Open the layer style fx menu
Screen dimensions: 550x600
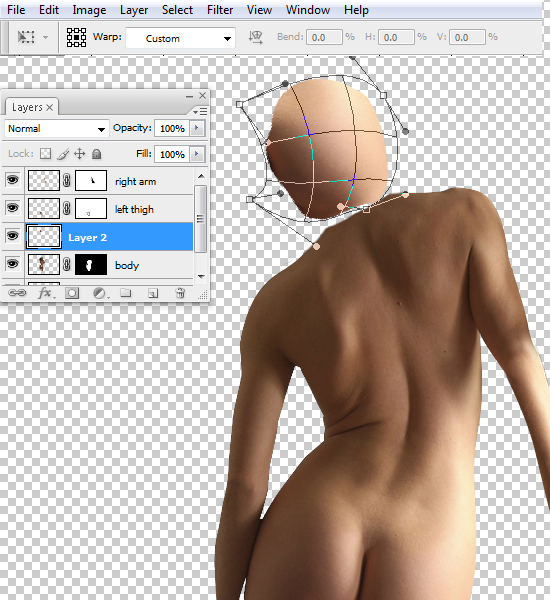tap(46, 293)
